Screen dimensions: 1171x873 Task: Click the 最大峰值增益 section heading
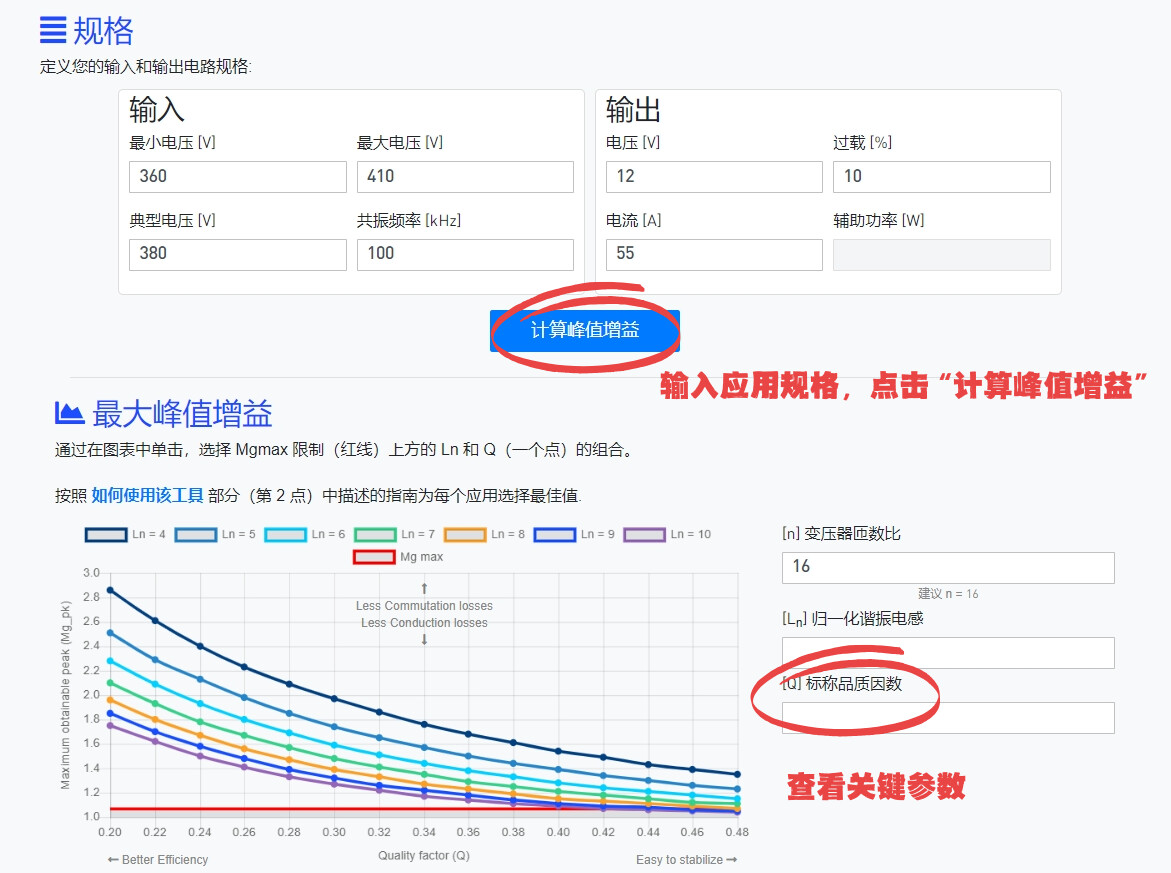[182, 414]
